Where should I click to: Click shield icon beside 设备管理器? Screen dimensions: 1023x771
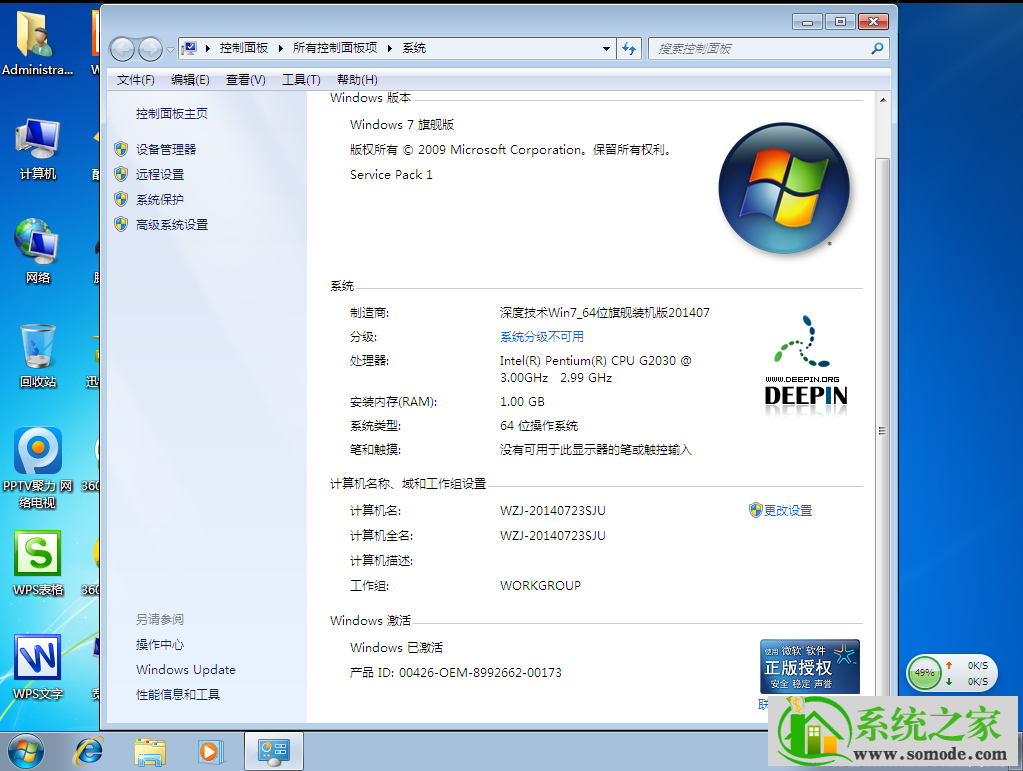pyautogui.click(x=121, y=149)
